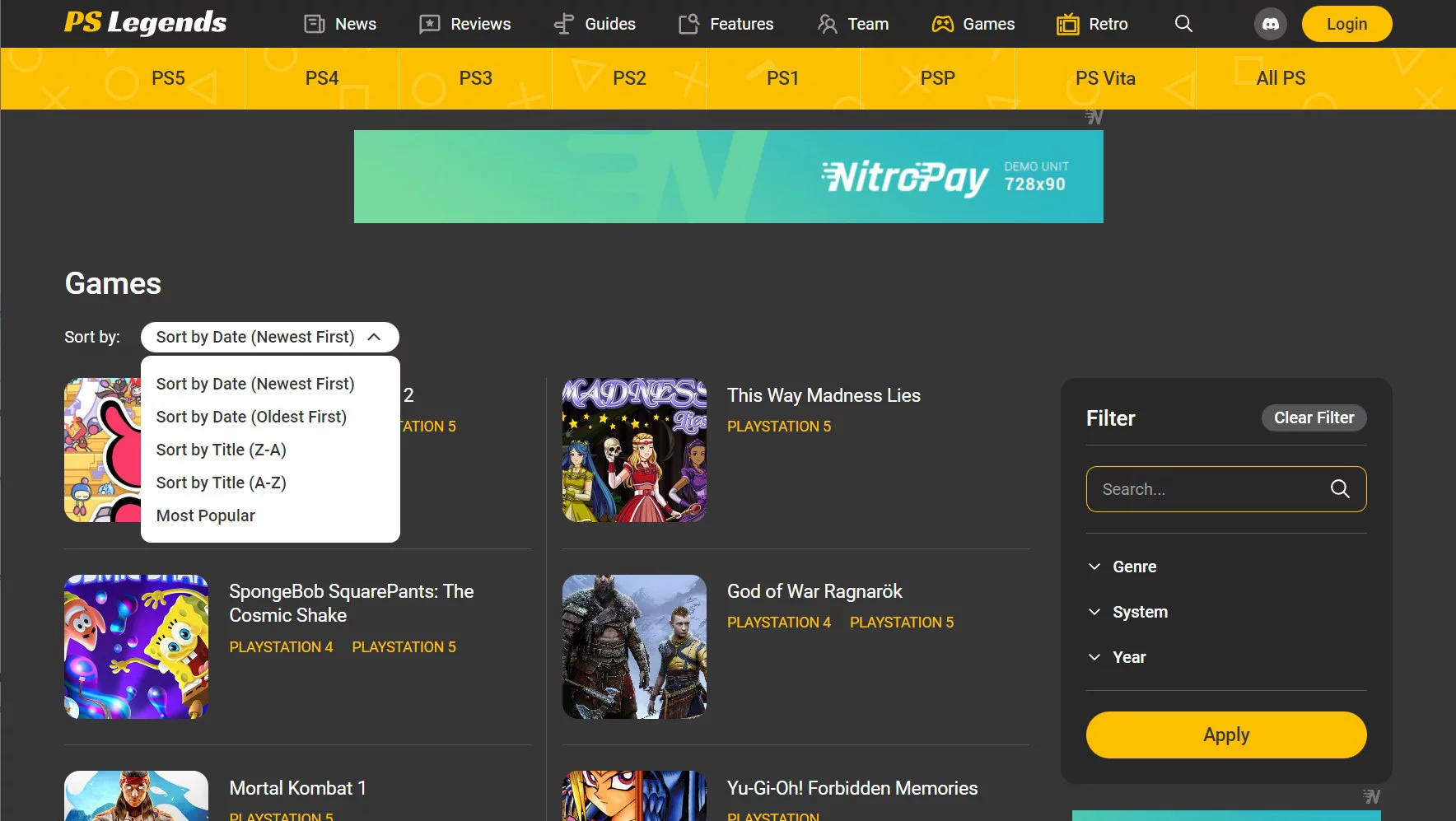Click the PS Legends logo
Viewport: 1456px width, 821px height.
[145, 23]
